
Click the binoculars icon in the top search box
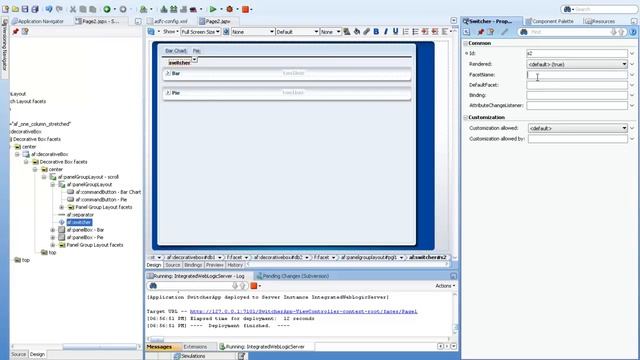pos(567,9)
